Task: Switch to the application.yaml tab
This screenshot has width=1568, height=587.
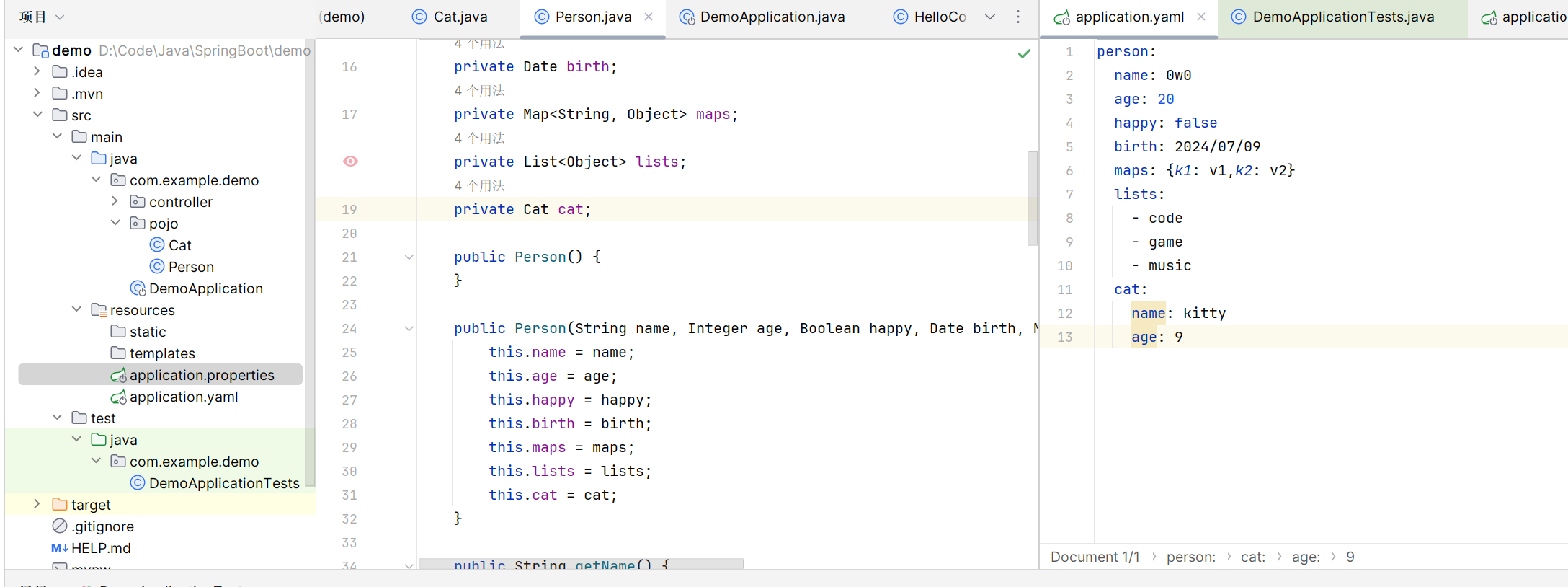Action: [x=1129, y=17]
